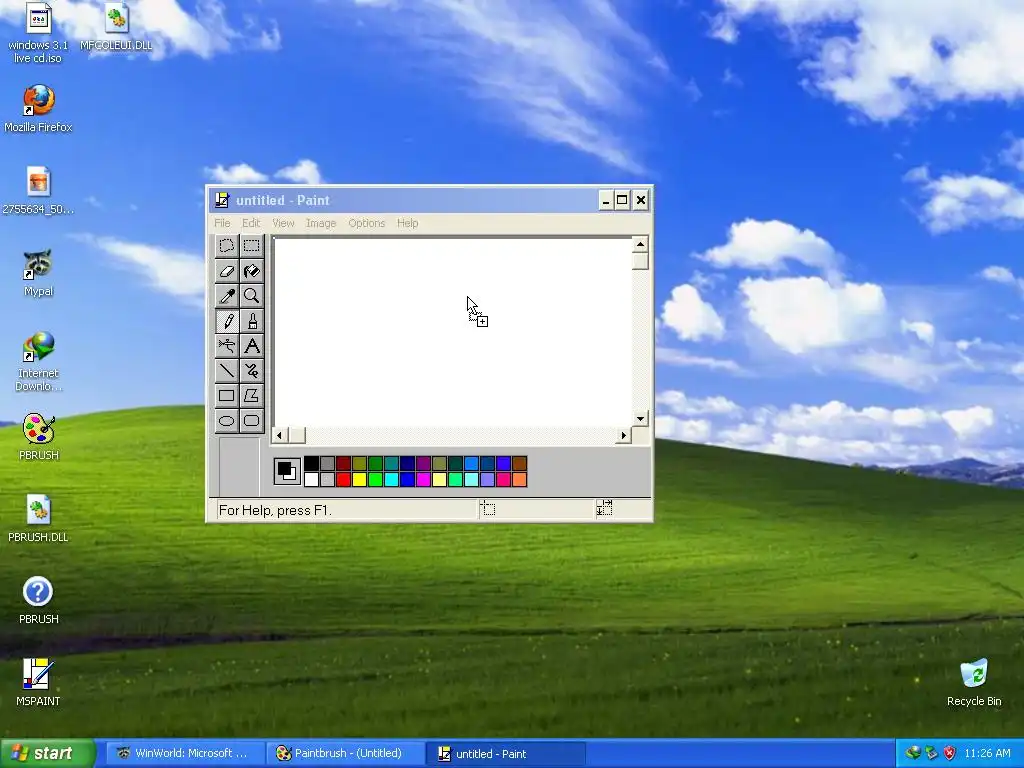This screenshot has height=768, width=1024.
Task: Click the white drawing canvas
Action: [x=453, y=332]
